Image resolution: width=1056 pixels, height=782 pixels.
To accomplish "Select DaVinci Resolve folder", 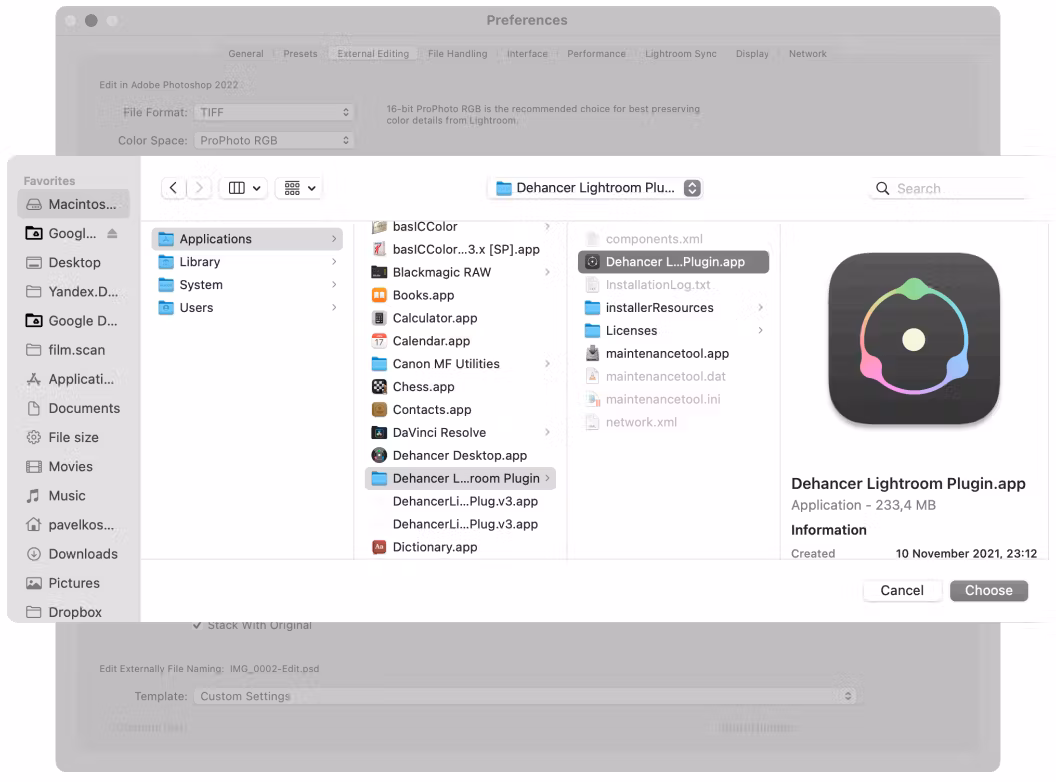I will tap(461, 432).
